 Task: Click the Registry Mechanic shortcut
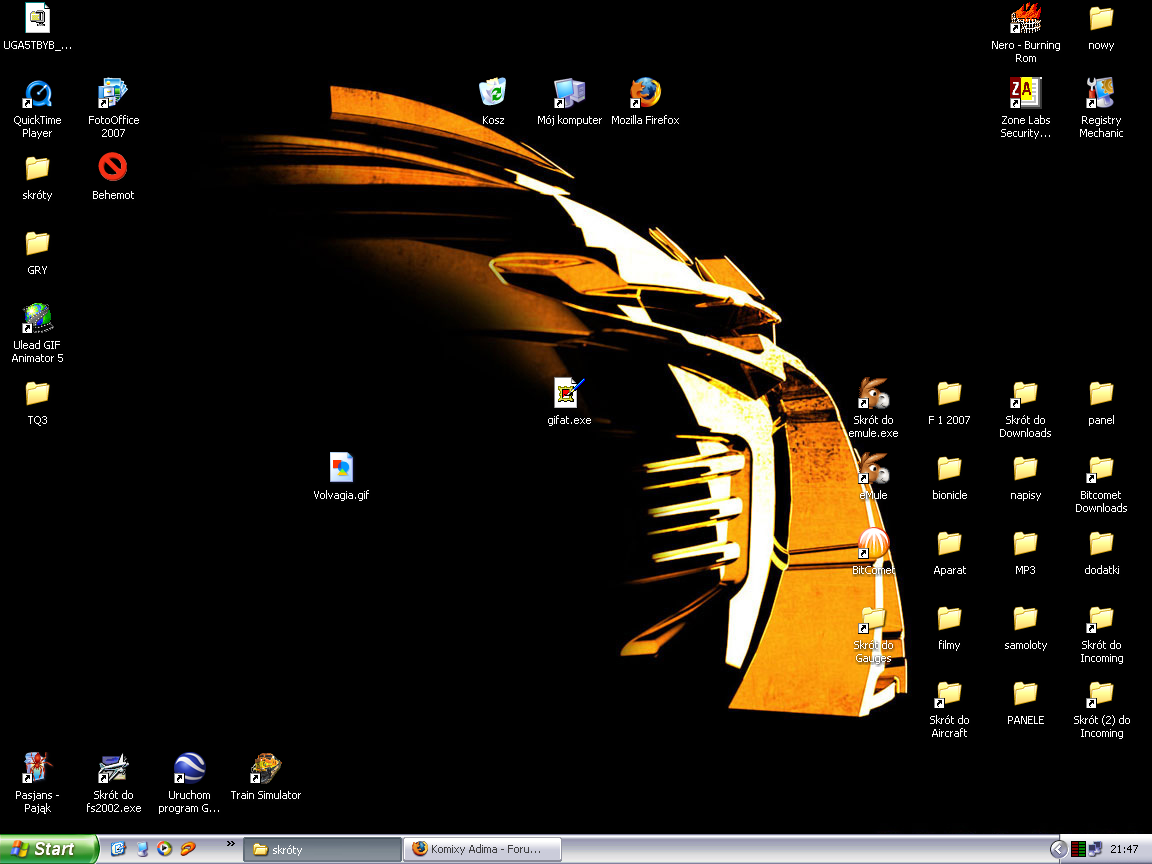(1101, 94)
